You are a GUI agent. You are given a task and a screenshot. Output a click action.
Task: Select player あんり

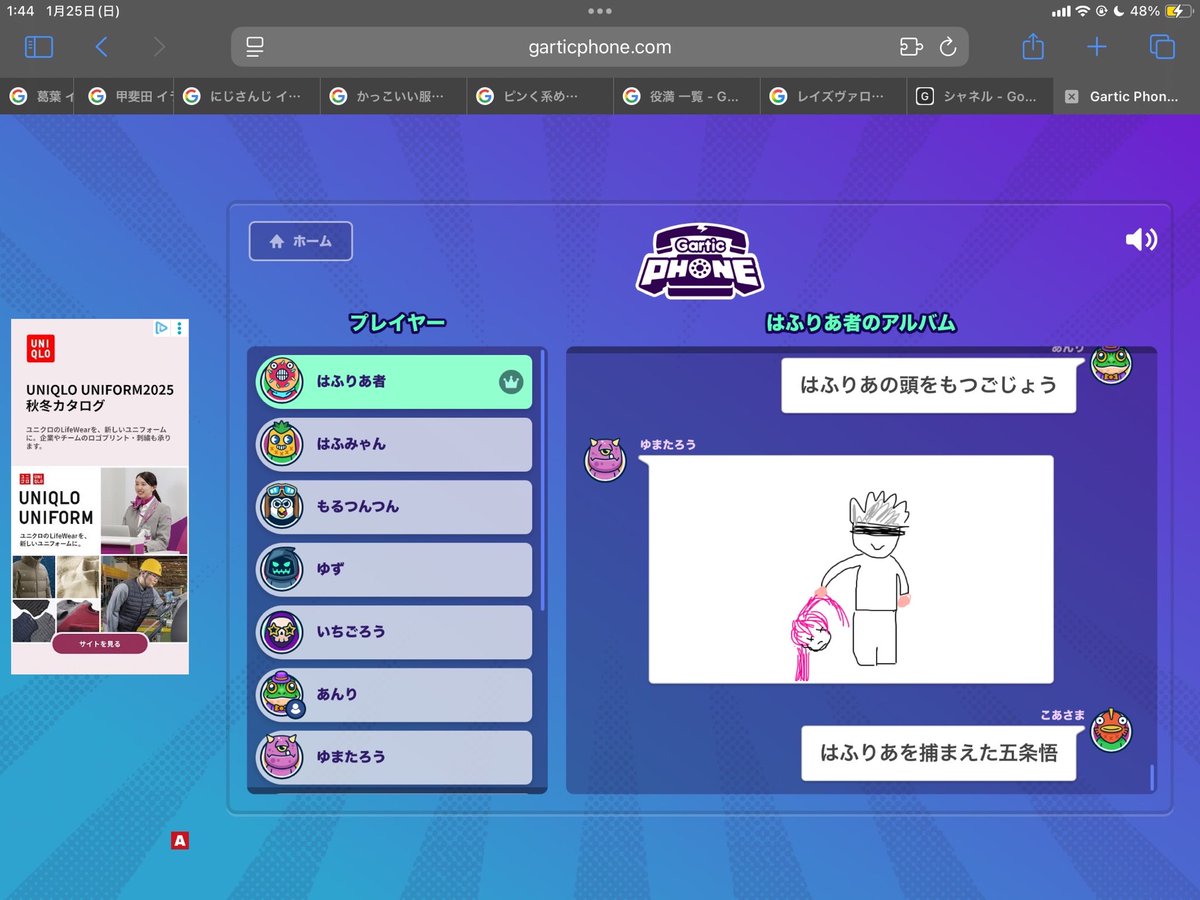pyautogui.click(x=394, y=694)
